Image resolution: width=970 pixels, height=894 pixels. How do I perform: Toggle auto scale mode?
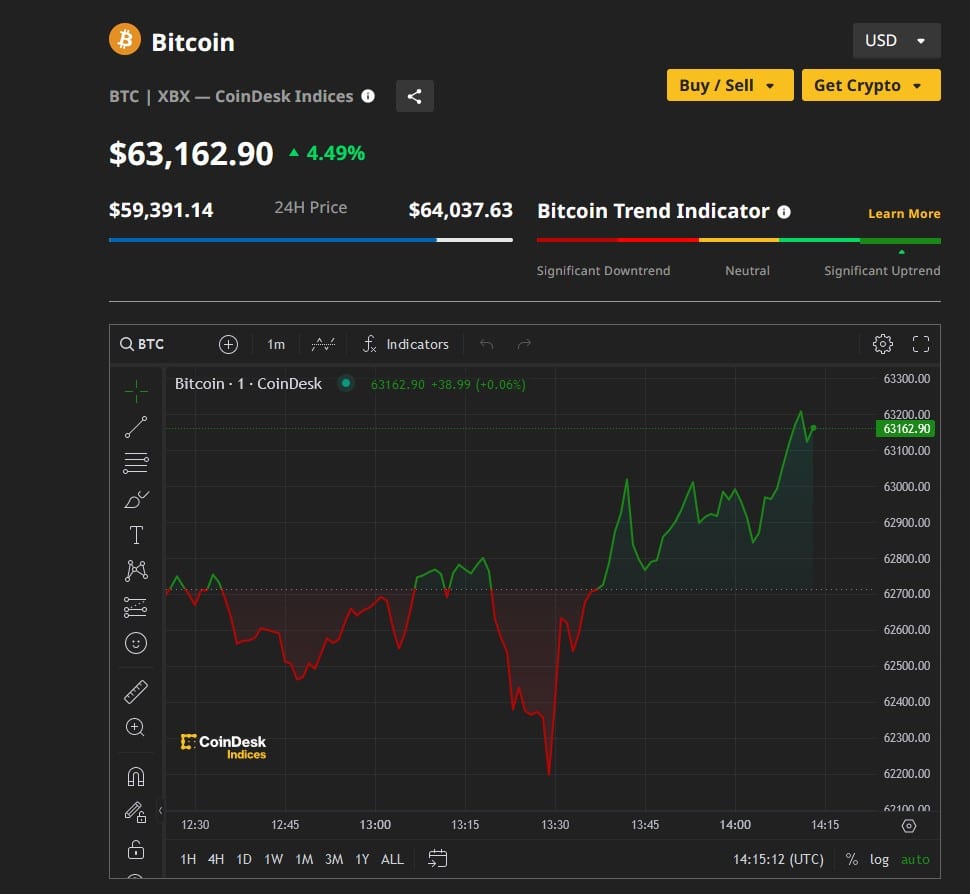(x=915, y=859)
